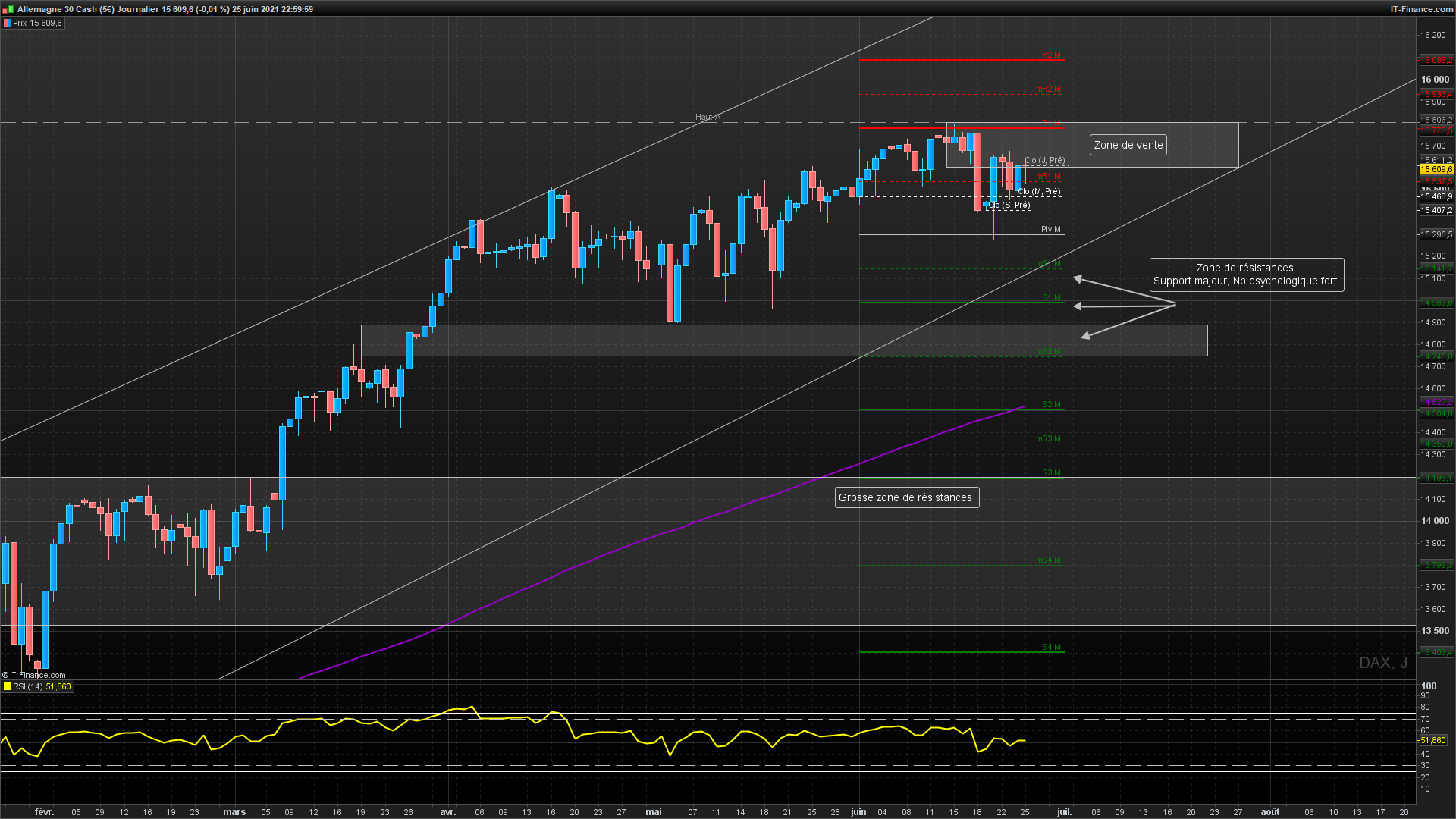The width and height of the screenshot is (1456, 819).
Task: Click the 'avr.' month marker on time axis
Action: [448, 812]
